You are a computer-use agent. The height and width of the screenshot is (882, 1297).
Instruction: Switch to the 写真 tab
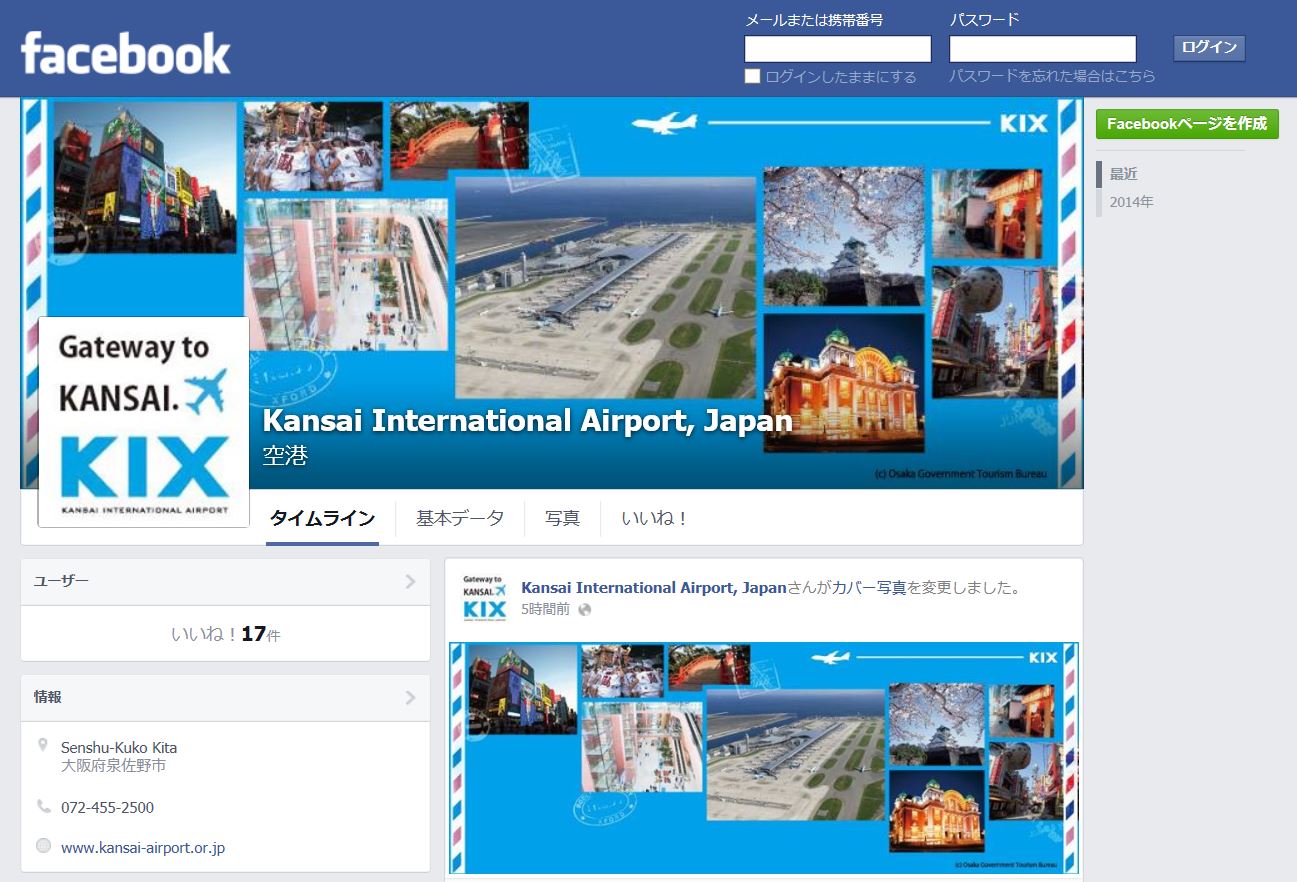click(562, 518)
